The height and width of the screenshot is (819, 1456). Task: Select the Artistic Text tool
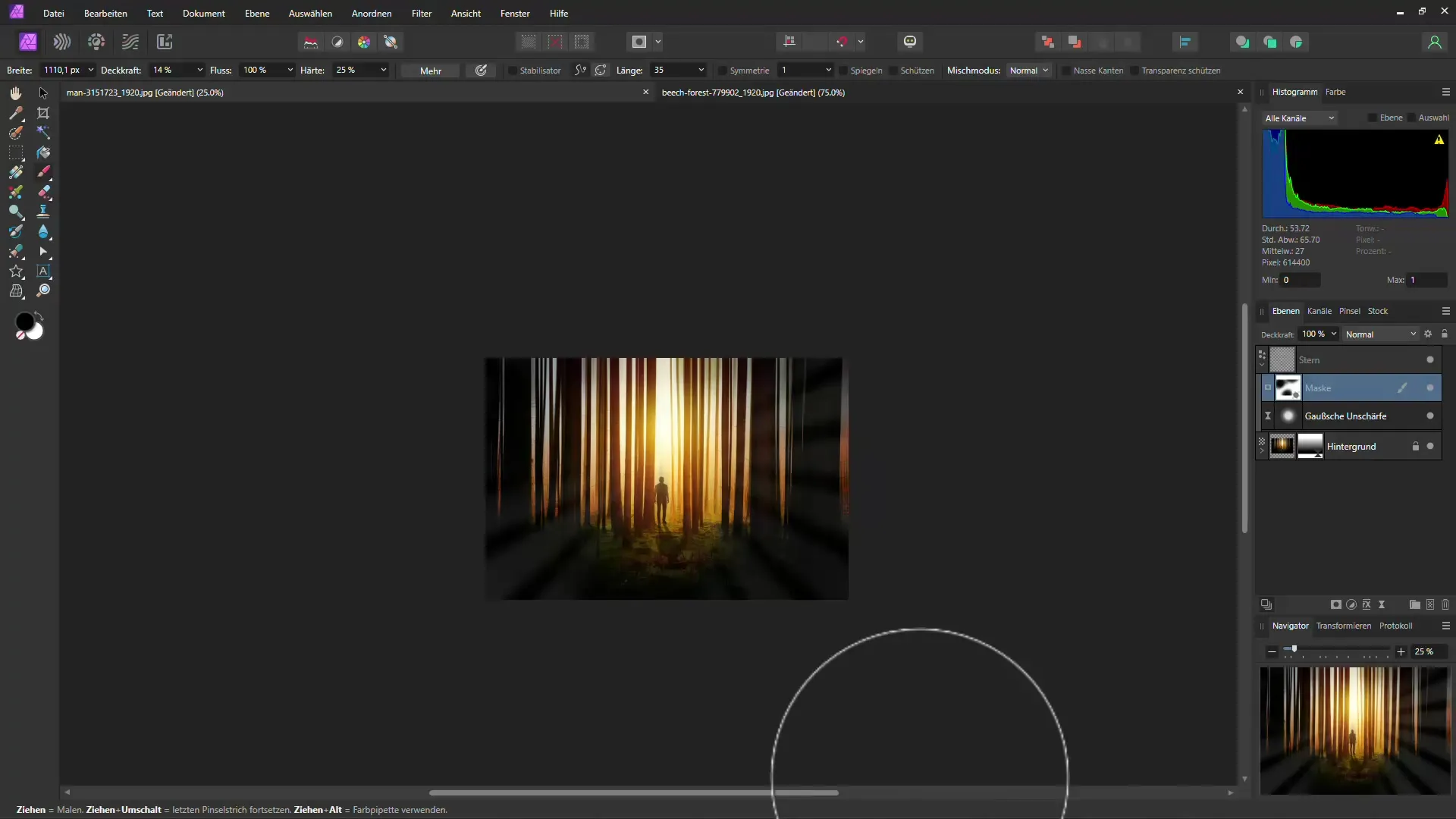pyautogui.click(x=43, y=271)
